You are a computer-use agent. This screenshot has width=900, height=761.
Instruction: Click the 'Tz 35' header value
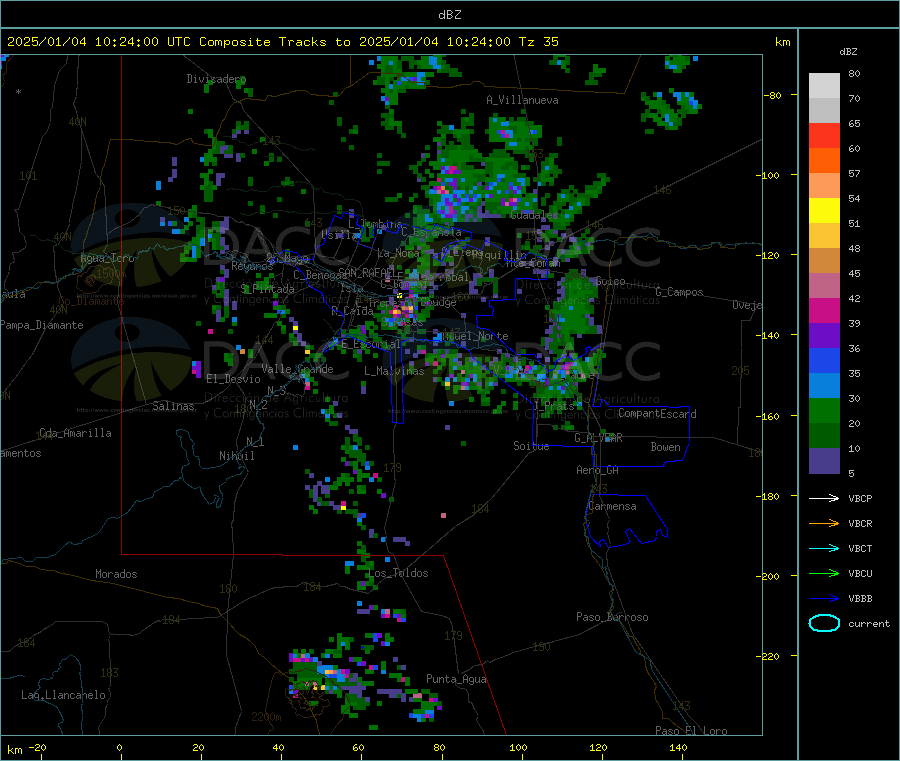coord(538,42)
